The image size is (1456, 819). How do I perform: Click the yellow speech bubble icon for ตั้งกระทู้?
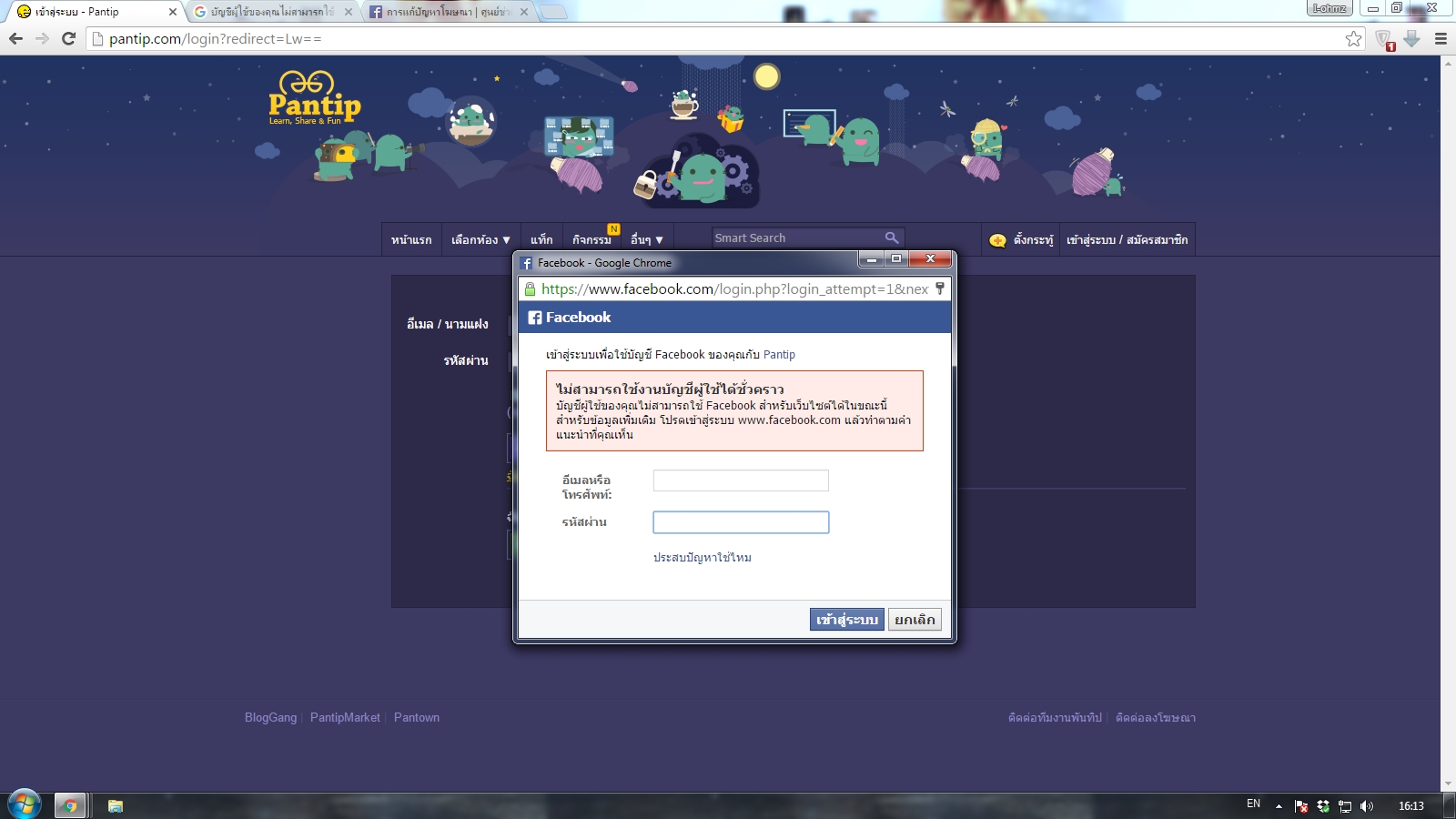pos(997,240)
